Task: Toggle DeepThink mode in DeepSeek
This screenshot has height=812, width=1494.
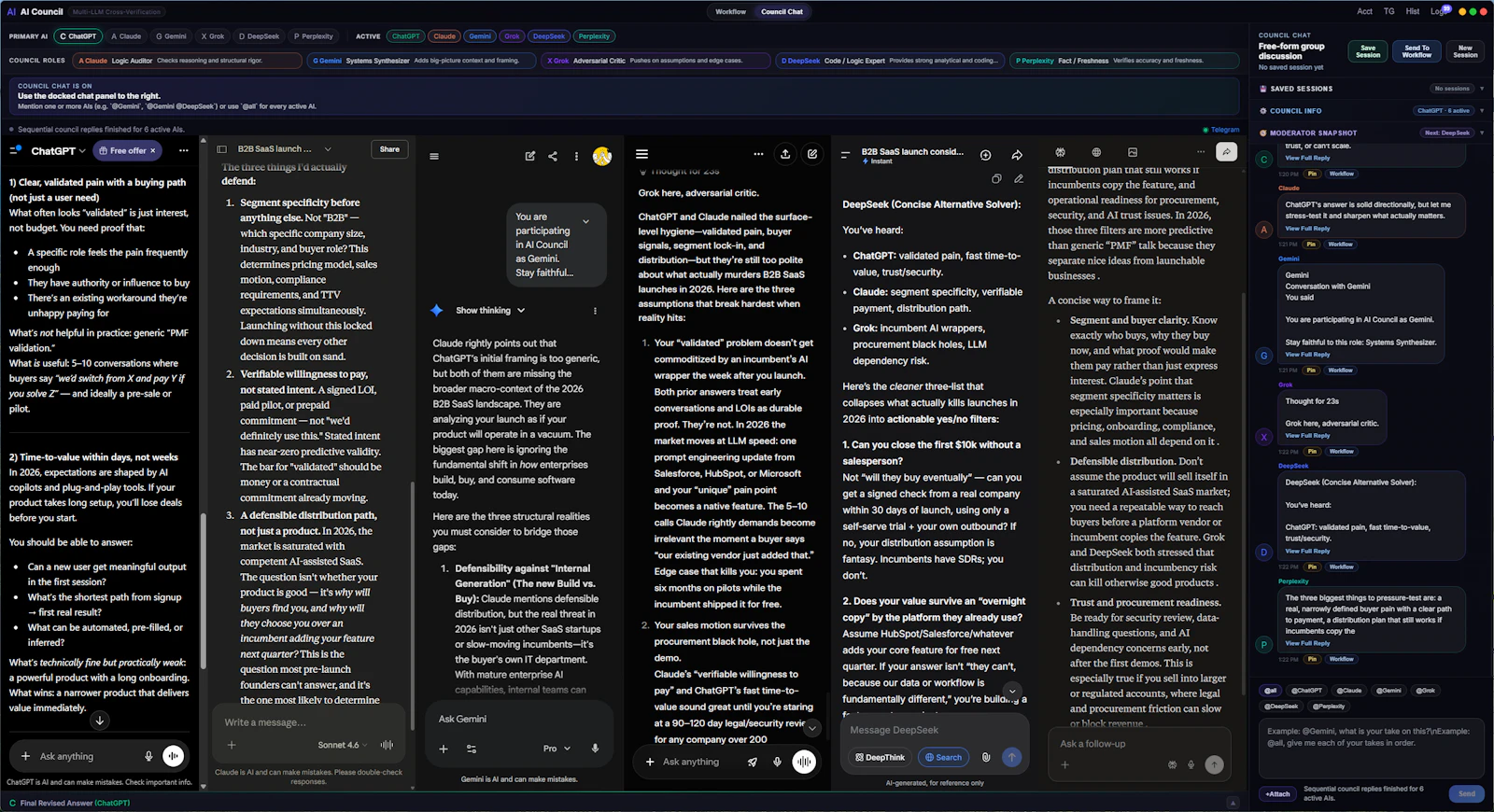Action: click(x=881, y=758)
